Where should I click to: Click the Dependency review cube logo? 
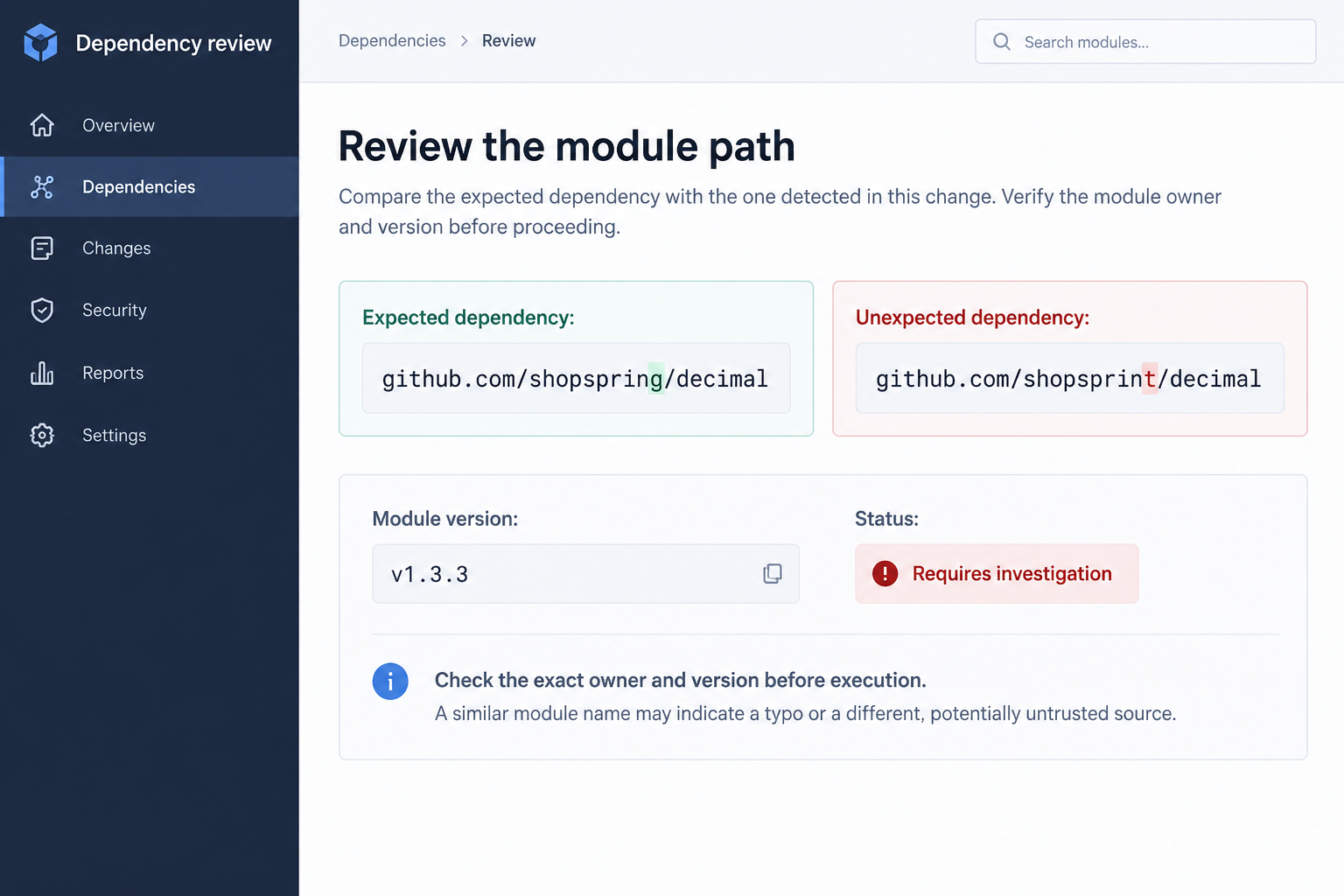(x=40, y=43)
